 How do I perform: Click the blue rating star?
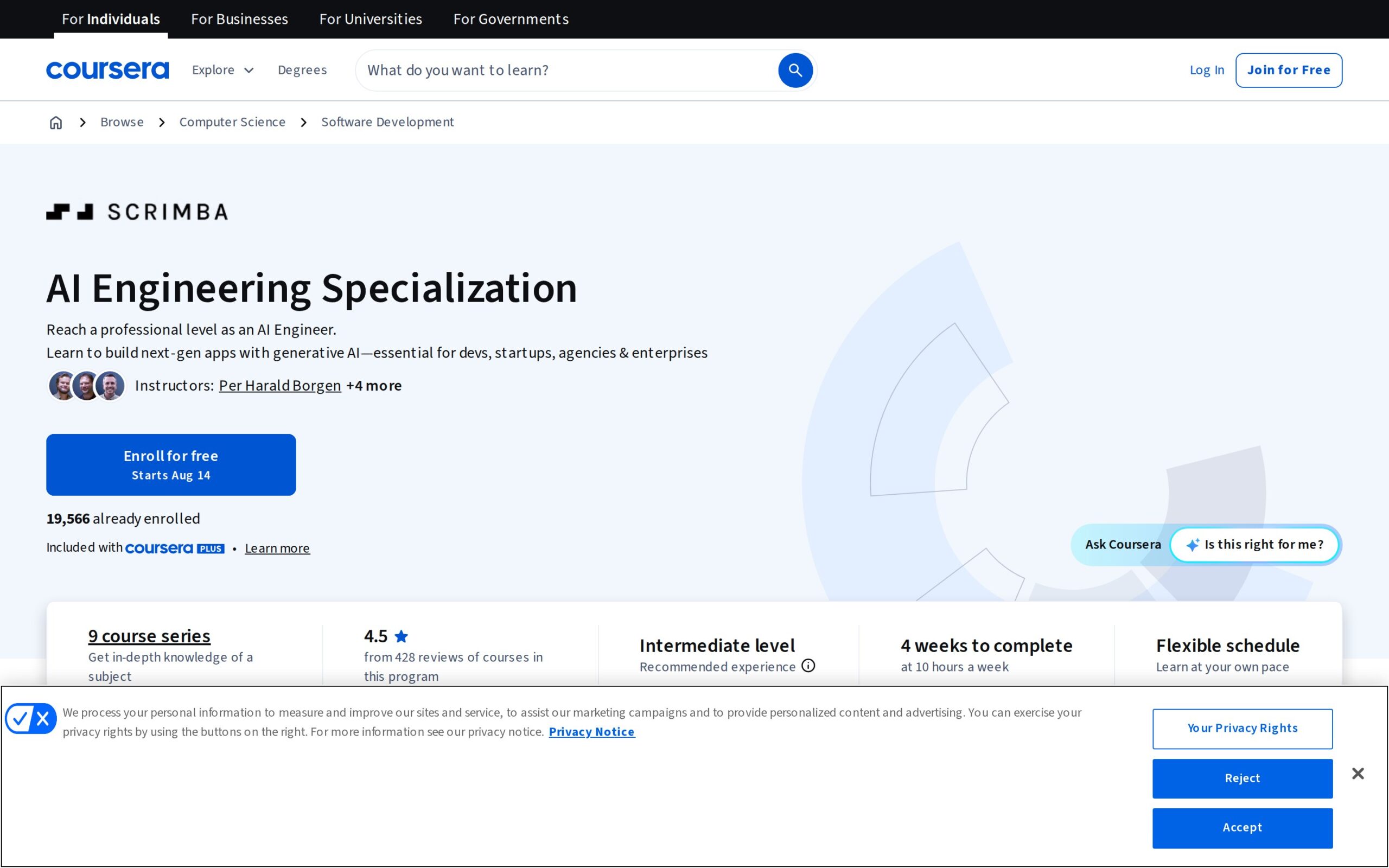pyautogui.click(x=401, y=636)
